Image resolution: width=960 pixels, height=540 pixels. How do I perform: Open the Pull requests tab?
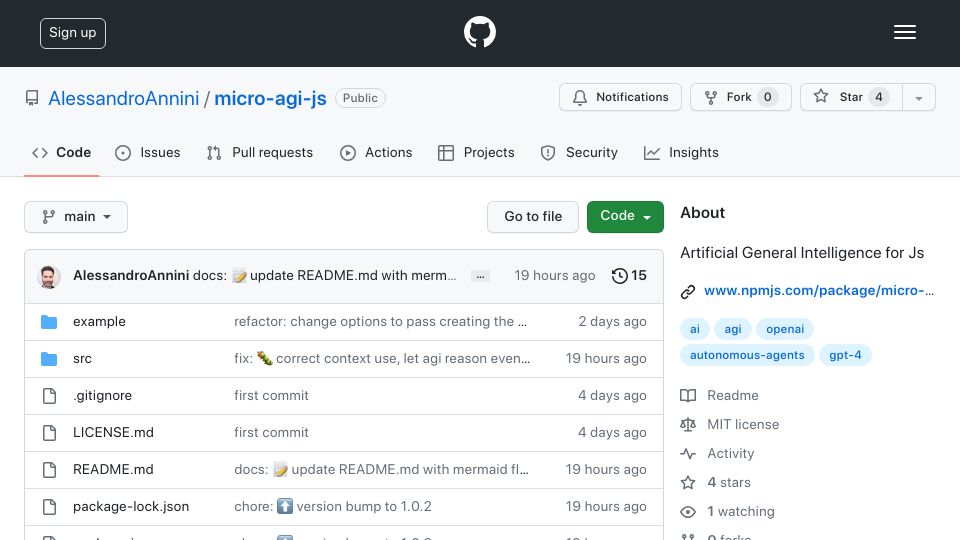pyautogui.click(x=260, y=152)
